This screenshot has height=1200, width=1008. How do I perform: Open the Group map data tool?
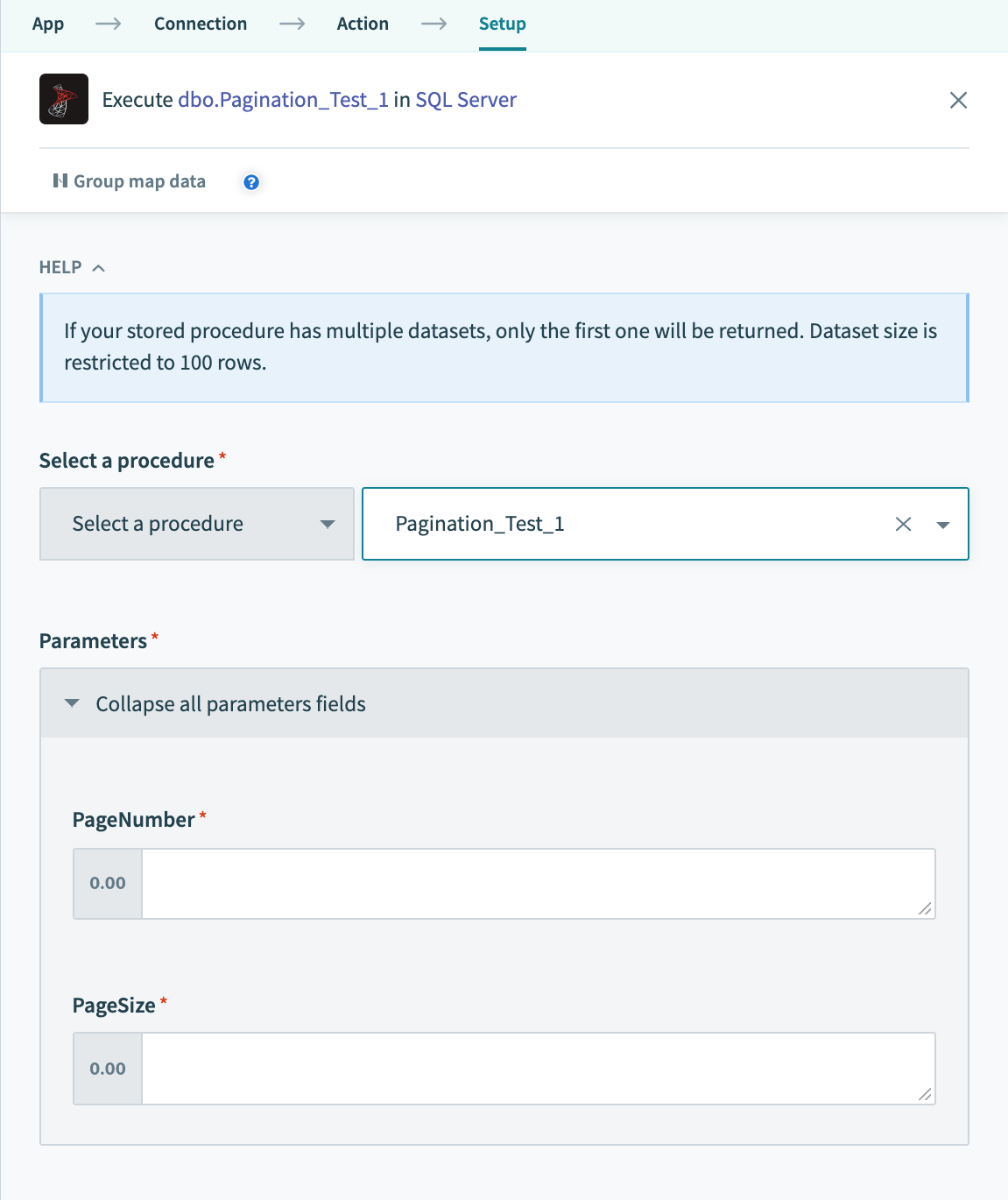(129, 181)
